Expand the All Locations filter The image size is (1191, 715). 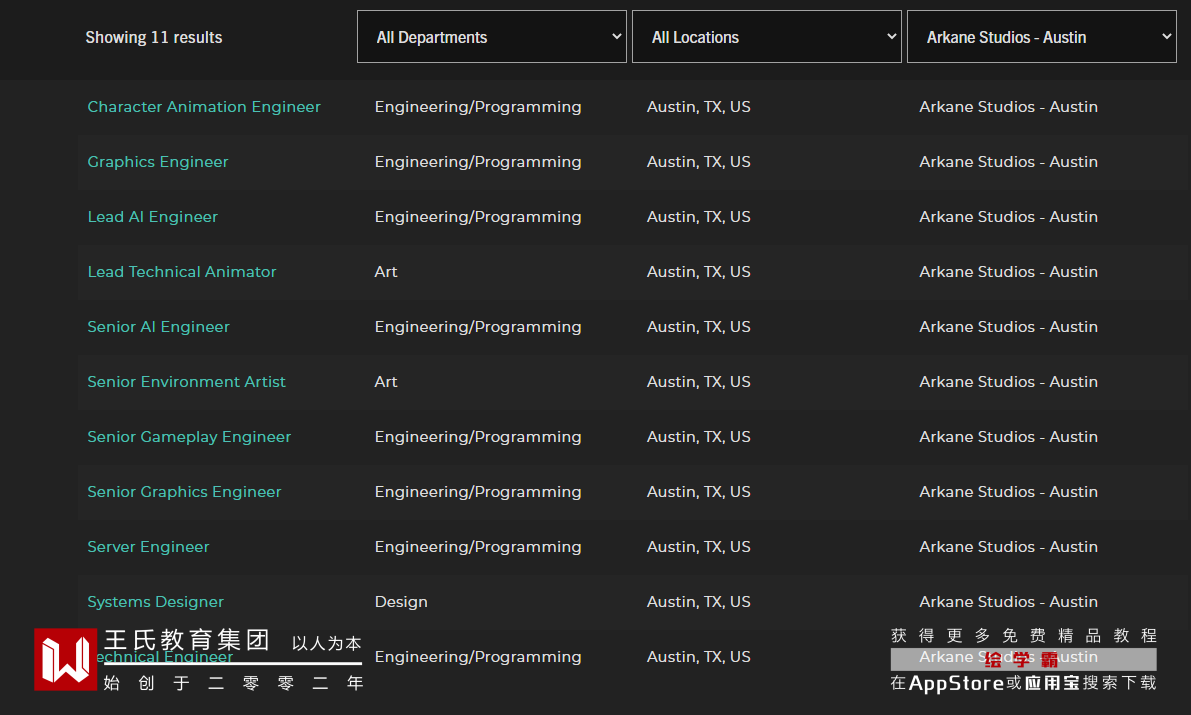[x=766, y=37]
